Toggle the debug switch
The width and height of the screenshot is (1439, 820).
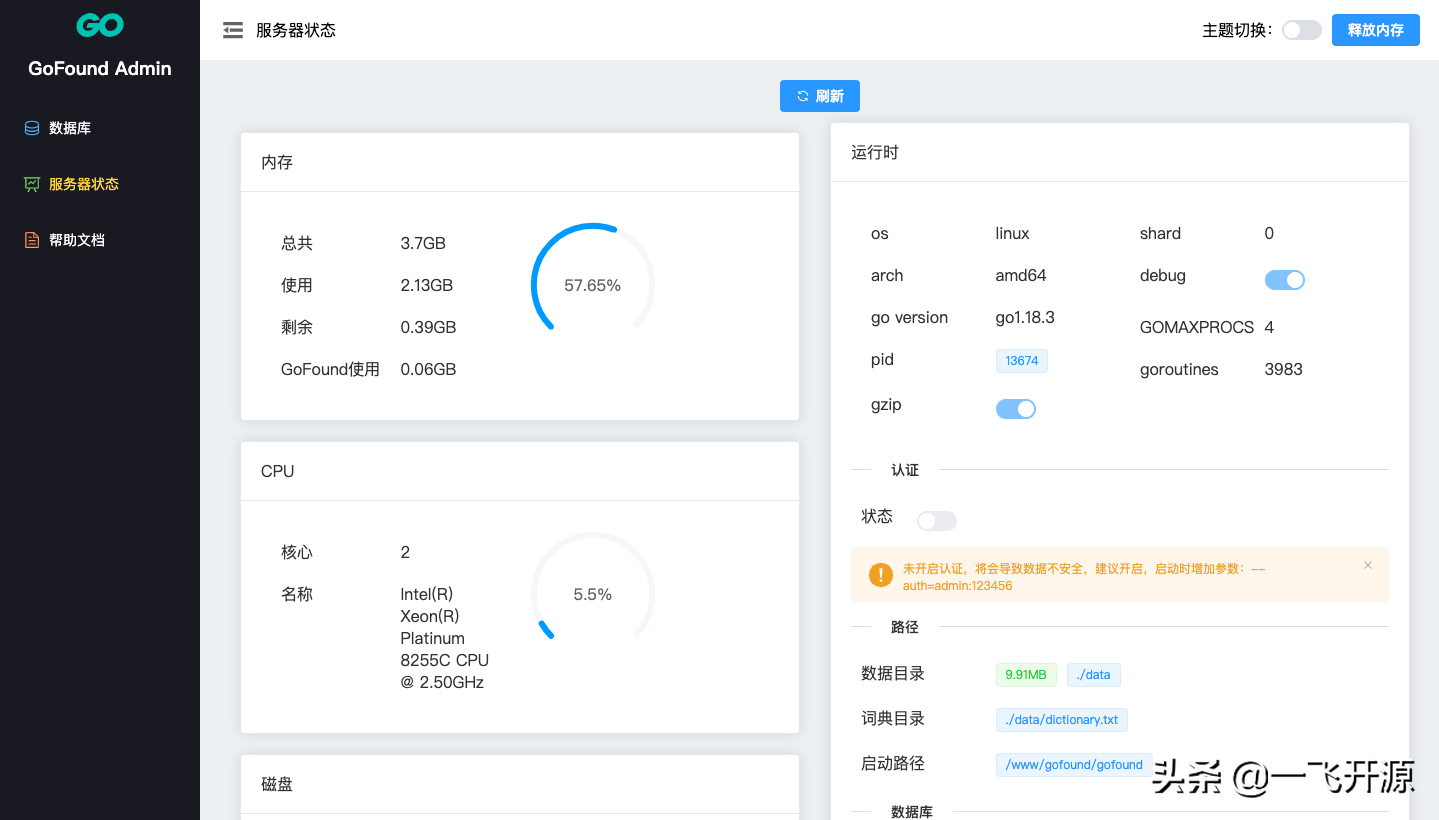1285,280
